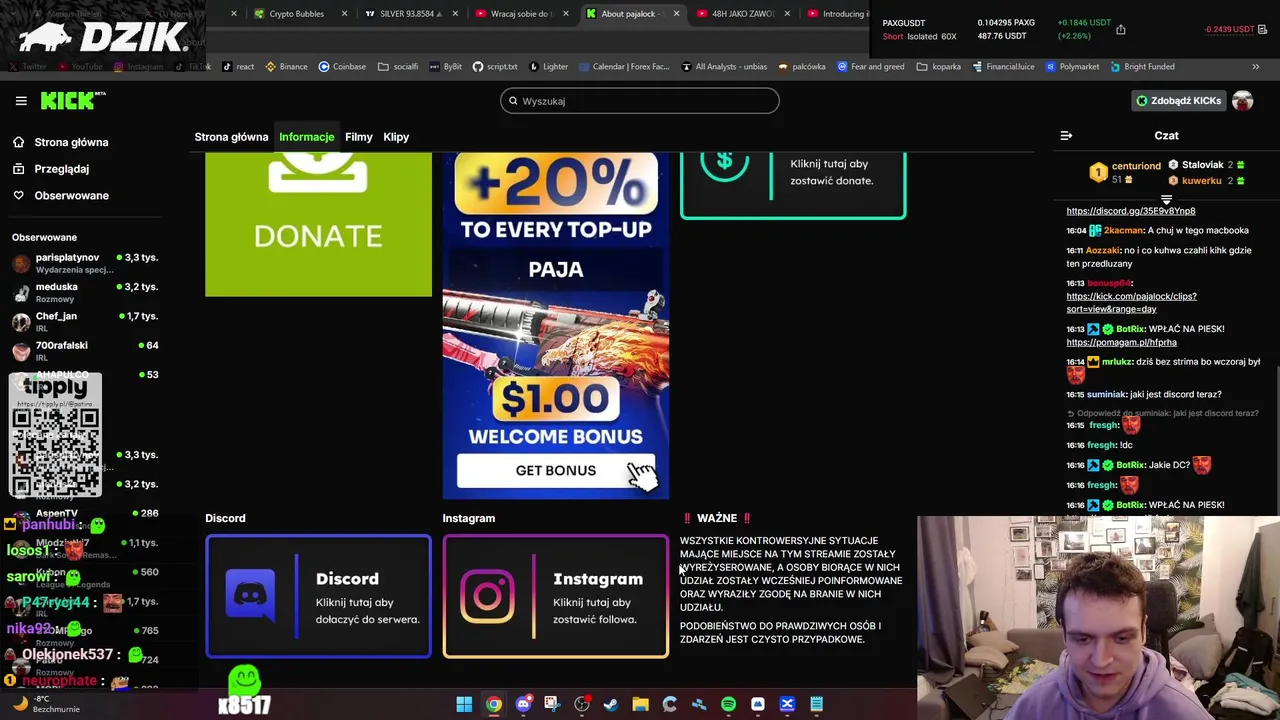This screenshot has width=1280, height=720.
Task: Open the Bright Funded bookmark
Action: 1141,67
